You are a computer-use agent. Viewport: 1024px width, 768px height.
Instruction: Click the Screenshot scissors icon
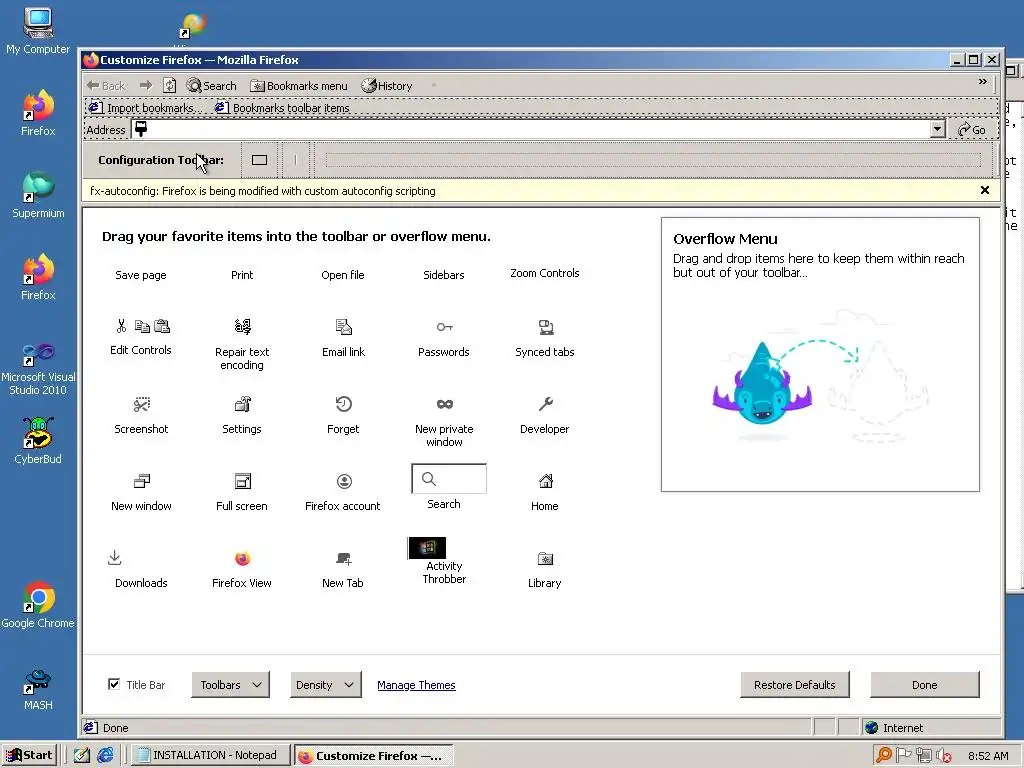click(141, 404)
